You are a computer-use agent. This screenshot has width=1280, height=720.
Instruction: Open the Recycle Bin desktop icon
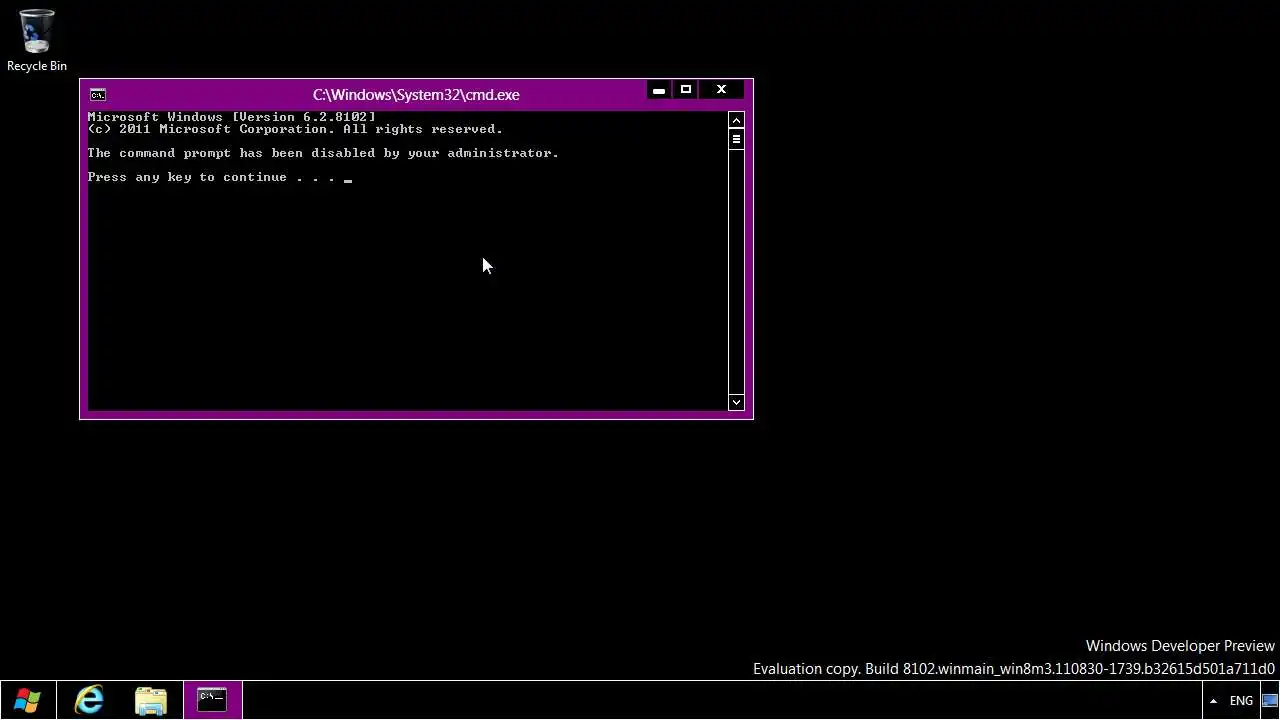point(37,40)
